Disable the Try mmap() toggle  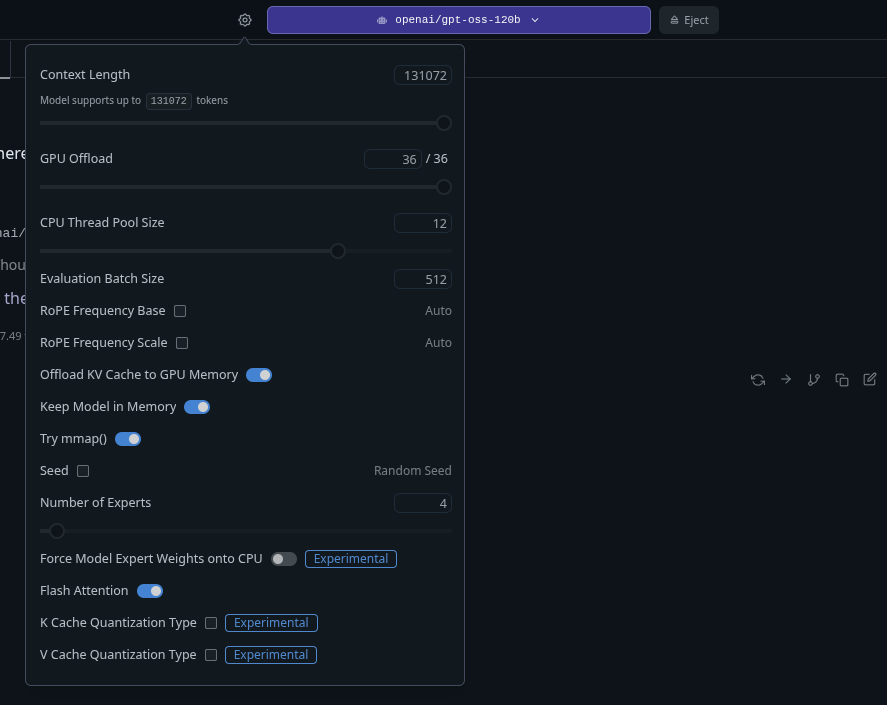coord(128,438)
